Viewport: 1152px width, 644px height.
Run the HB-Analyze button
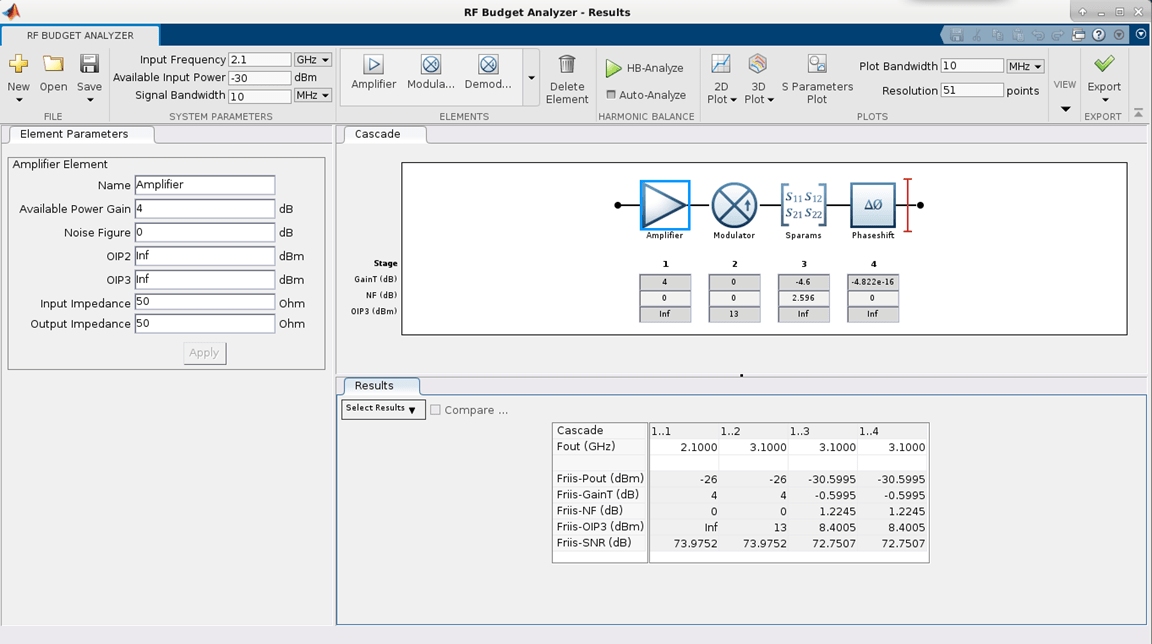tap(645, 68)
